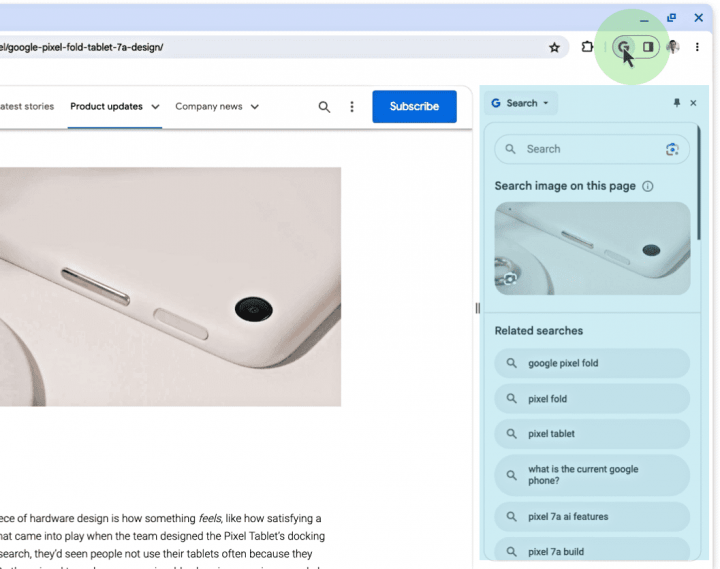Search the 'pixel 7a ai features' suggestion
The width and height of the screenshot is (720, 569).
point(592,517)
